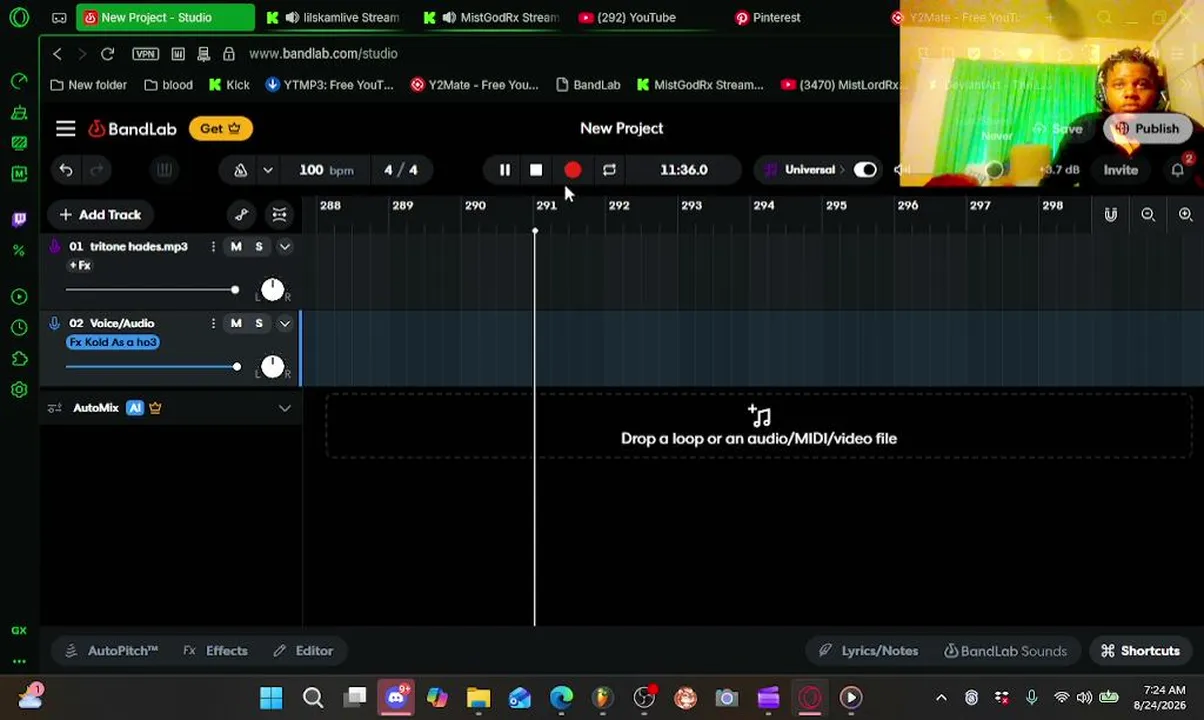Open the metronome settings dropdown arrow
Viewport: 1204px width, 720px height.
[268, 170]
